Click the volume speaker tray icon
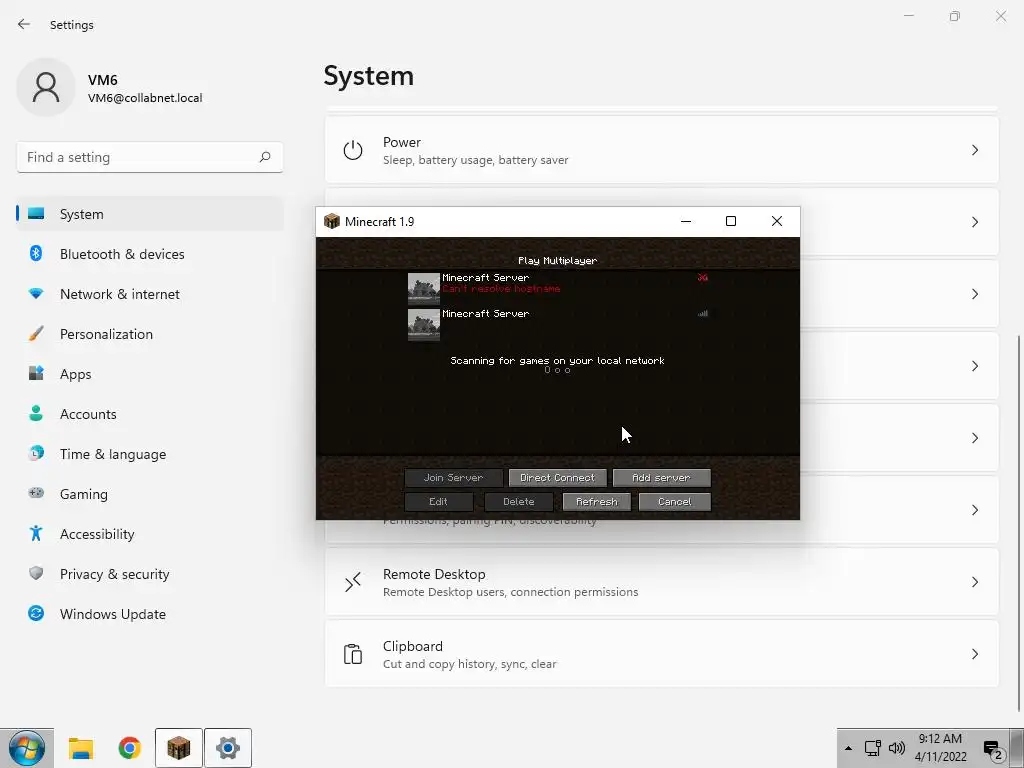Viewport: 1024px width, 768px height. point(897,748)
